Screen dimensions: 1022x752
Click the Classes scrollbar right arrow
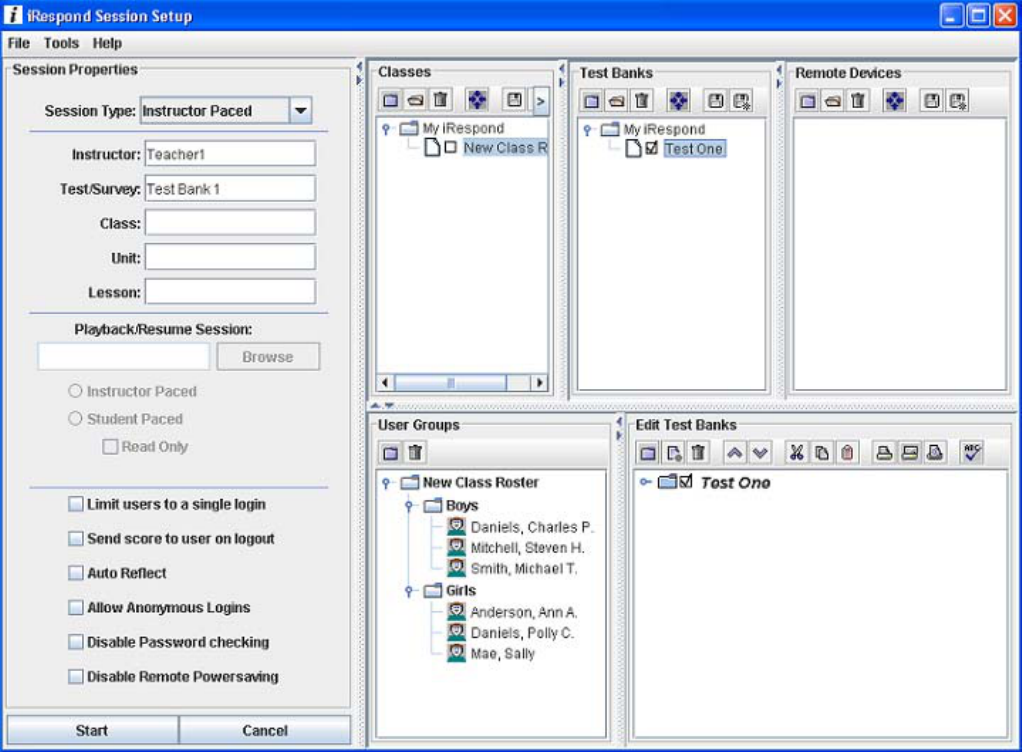point(539,383)
